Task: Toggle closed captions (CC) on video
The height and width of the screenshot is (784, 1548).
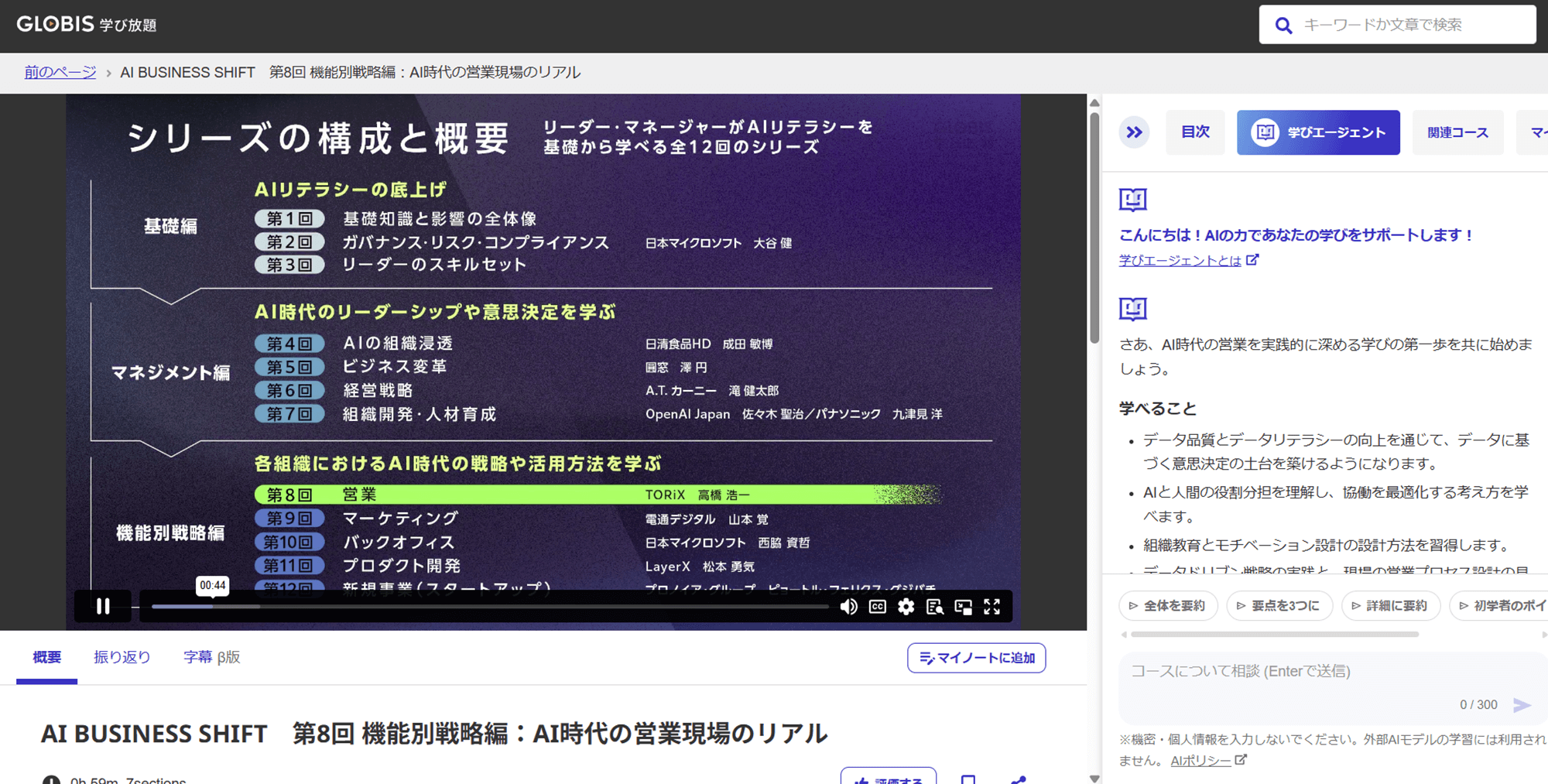Action: click(x=877, y=607)
